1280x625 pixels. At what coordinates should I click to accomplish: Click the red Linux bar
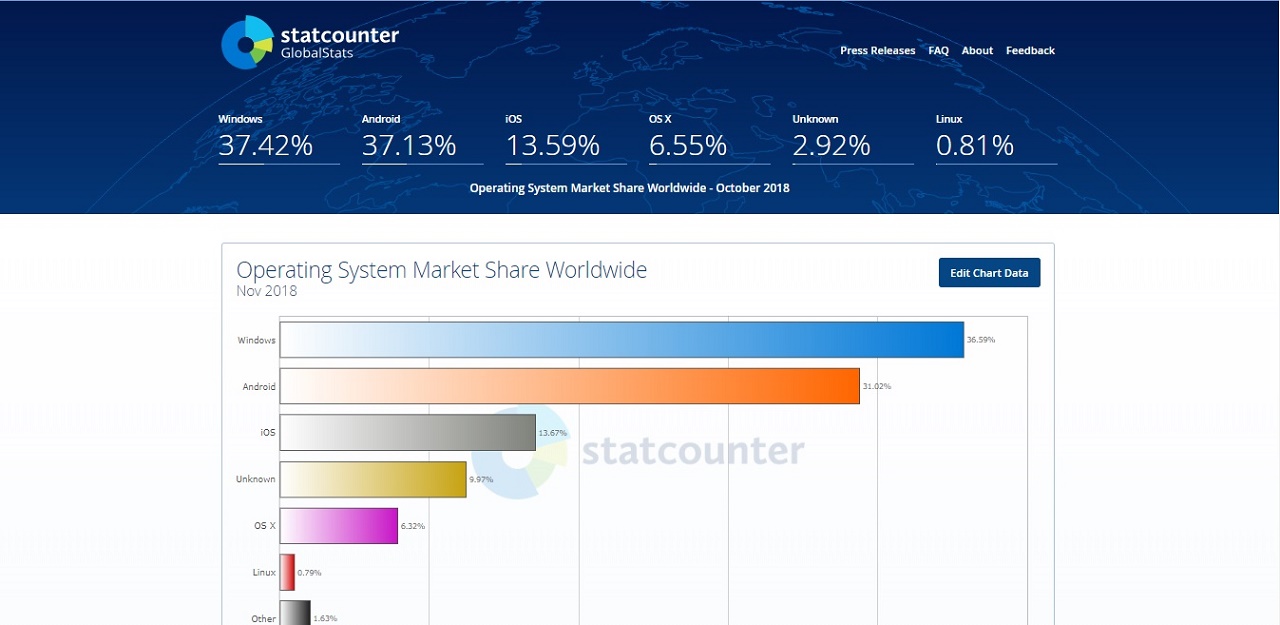point(287,572)
